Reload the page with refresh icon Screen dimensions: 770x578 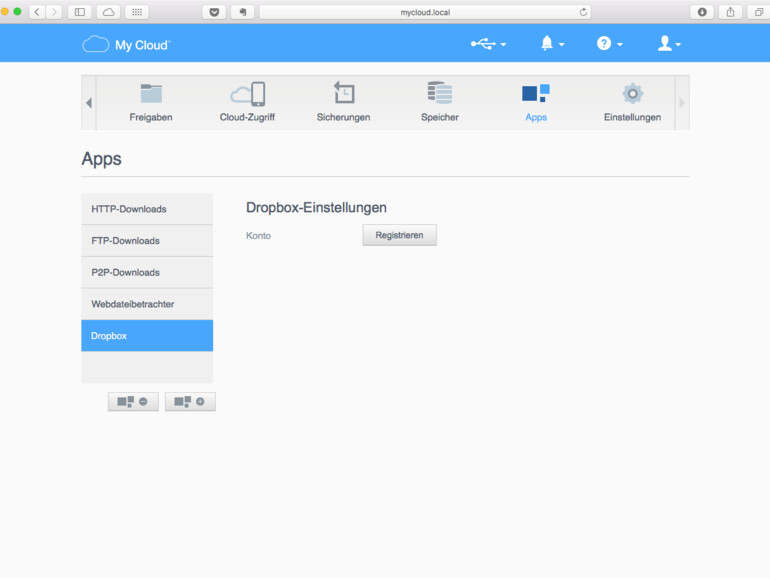tap(583, 12)
